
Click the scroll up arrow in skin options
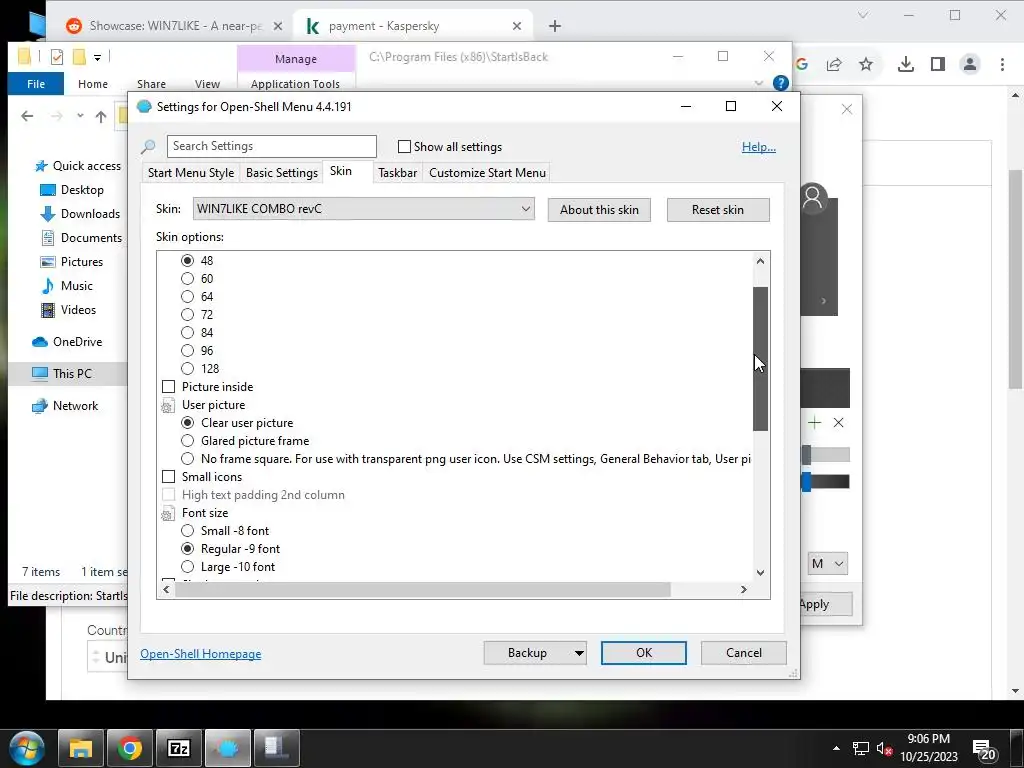tap(760, 261)
